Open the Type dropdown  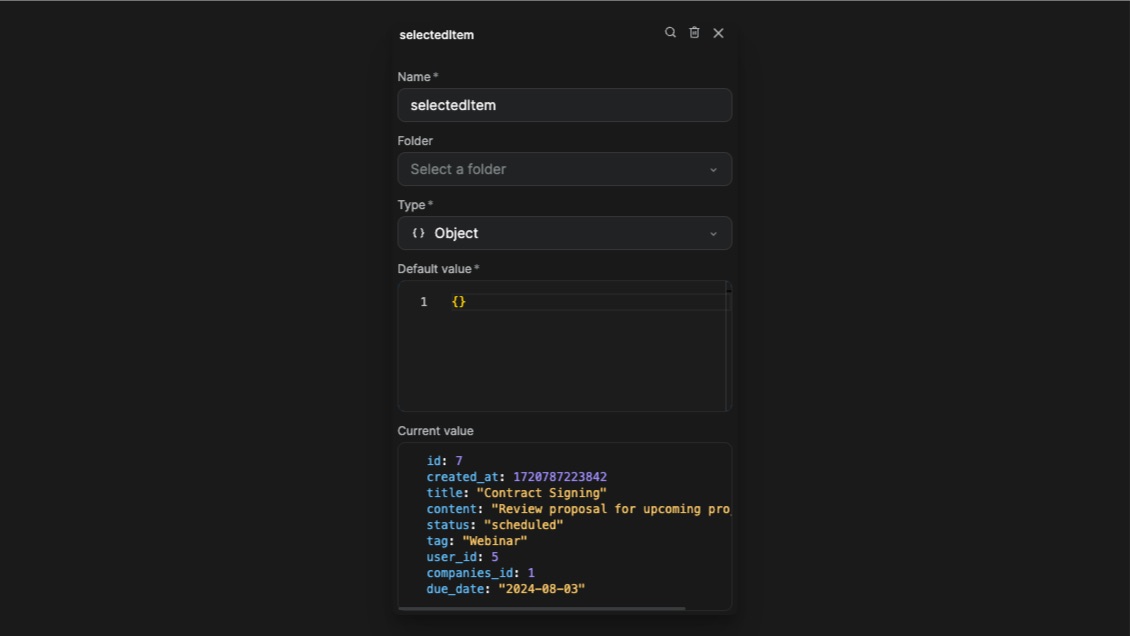click(564, 233)
